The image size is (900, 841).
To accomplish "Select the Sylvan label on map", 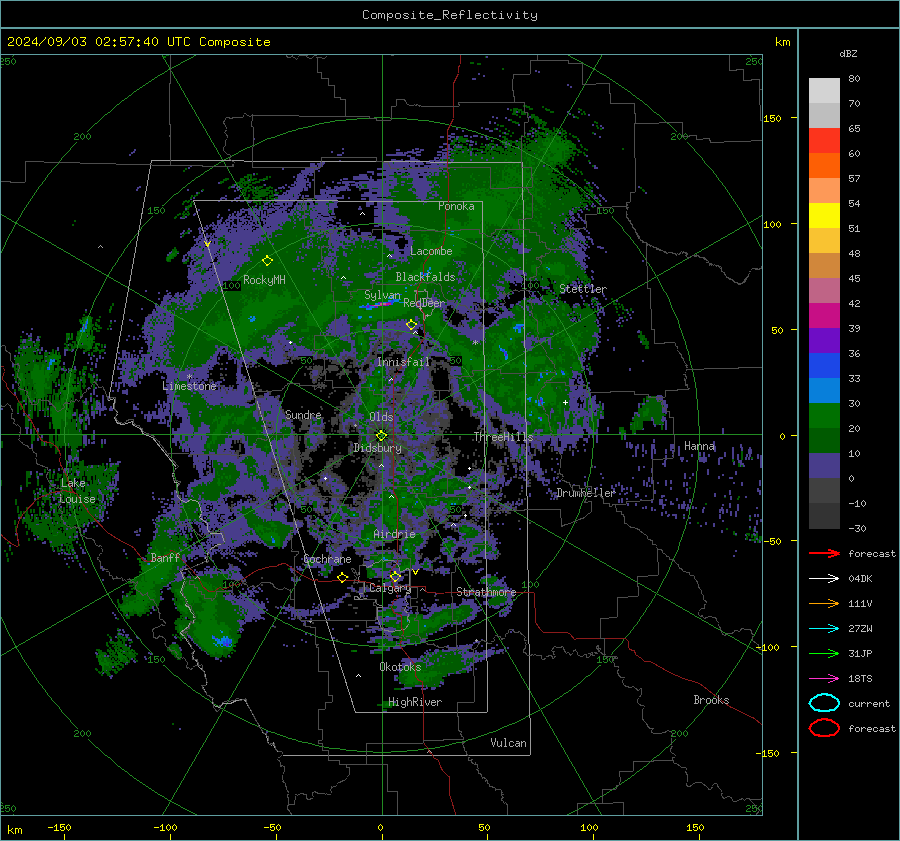I will [x=382, y=295].
